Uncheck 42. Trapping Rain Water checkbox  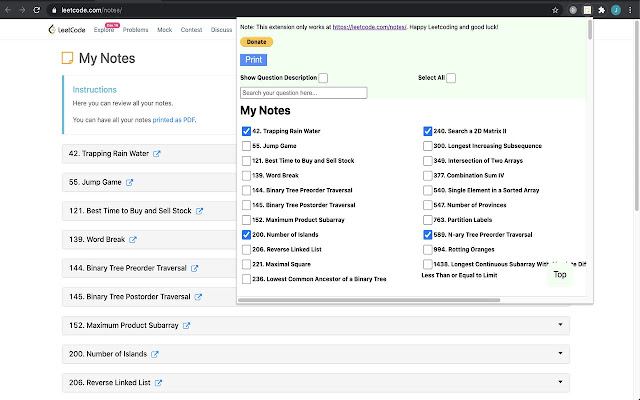246,131
